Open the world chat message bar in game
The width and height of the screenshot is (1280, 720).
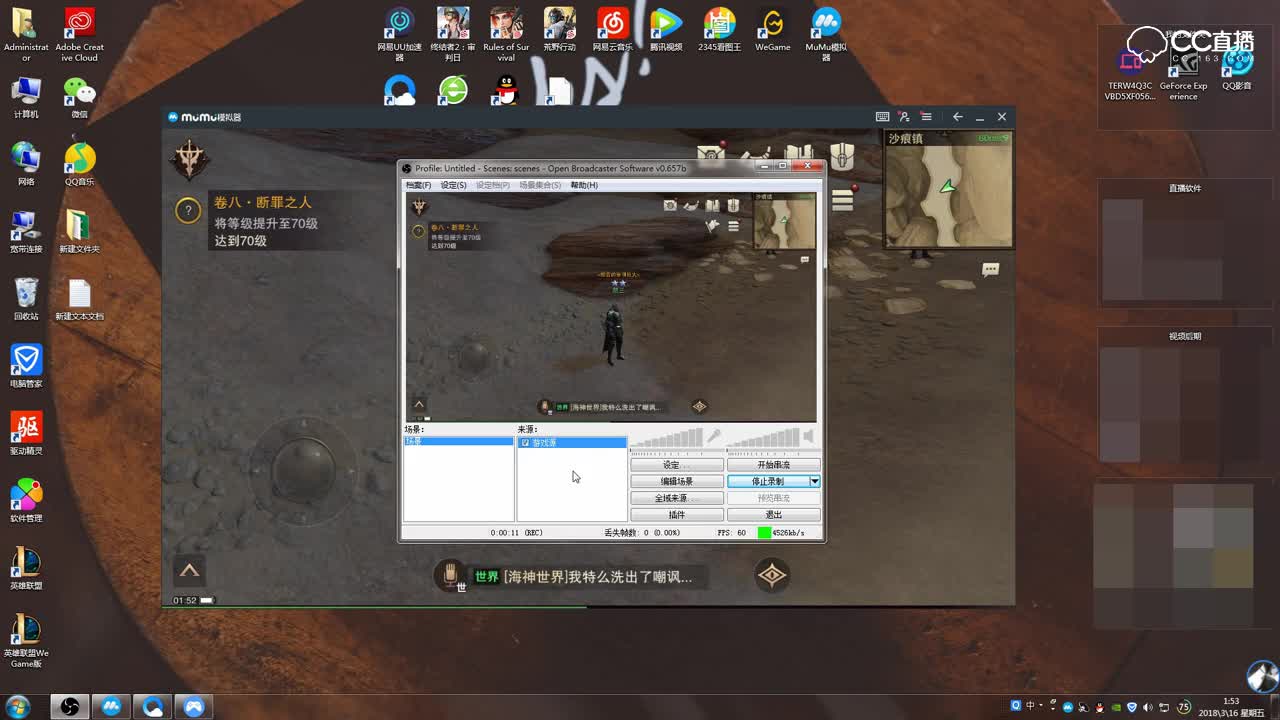pyautogui.click(x=589, y=576)
